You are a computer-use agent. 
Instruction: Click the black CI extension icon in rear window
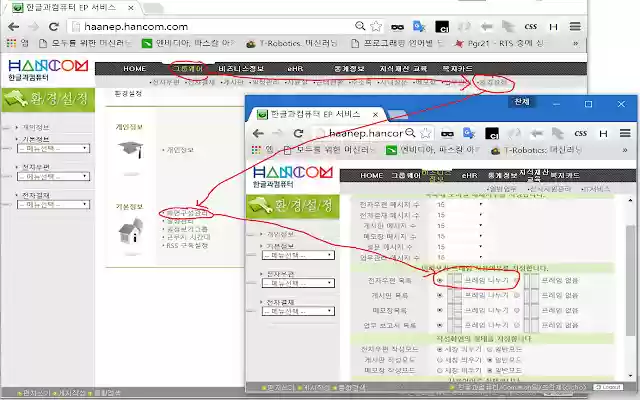coord(442,27)
